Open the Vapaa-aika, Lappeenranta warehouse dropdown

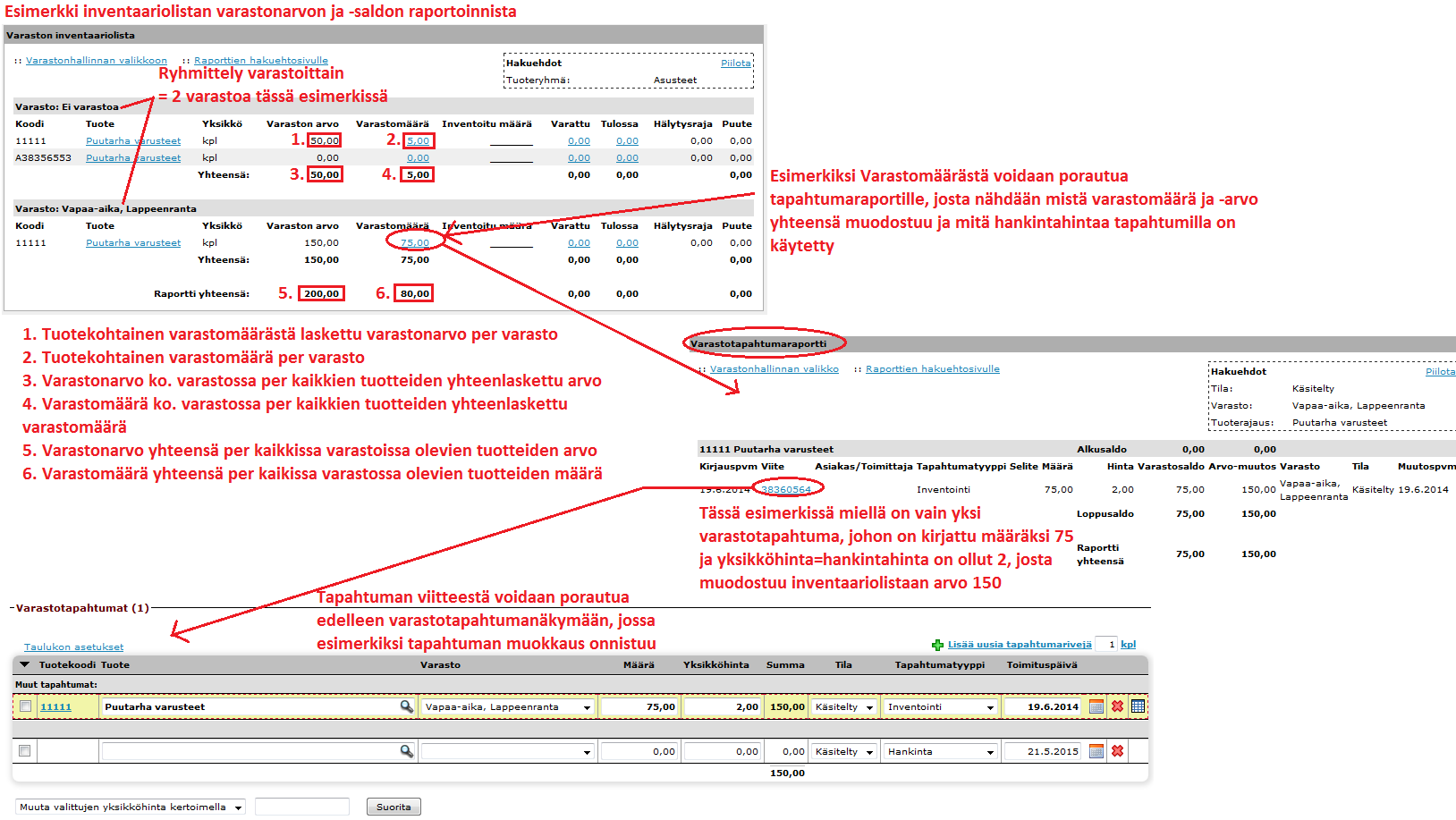pyautogui.click(x=508, y=706)
